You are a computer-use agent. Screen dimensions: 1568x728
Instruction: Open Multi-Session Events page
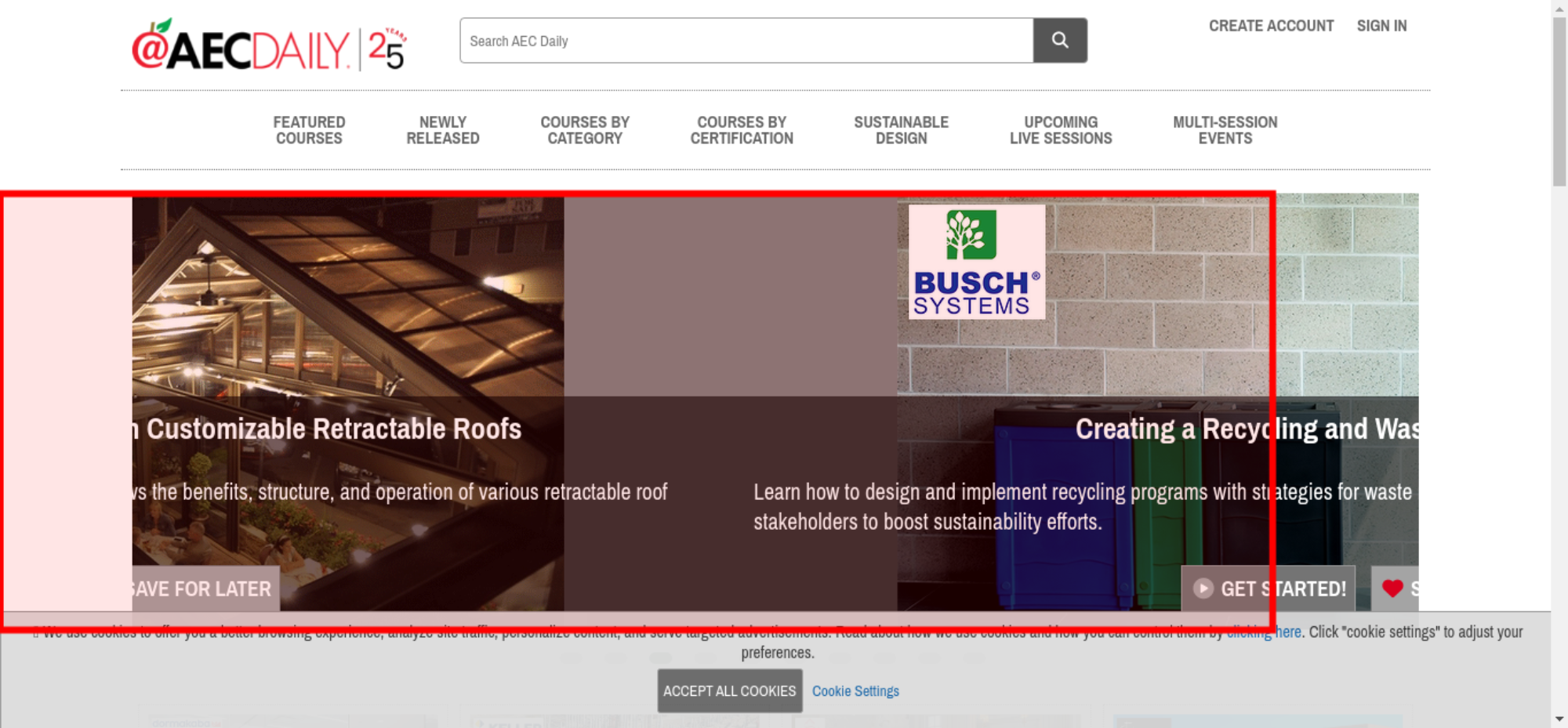click(x=1225, y=130)
